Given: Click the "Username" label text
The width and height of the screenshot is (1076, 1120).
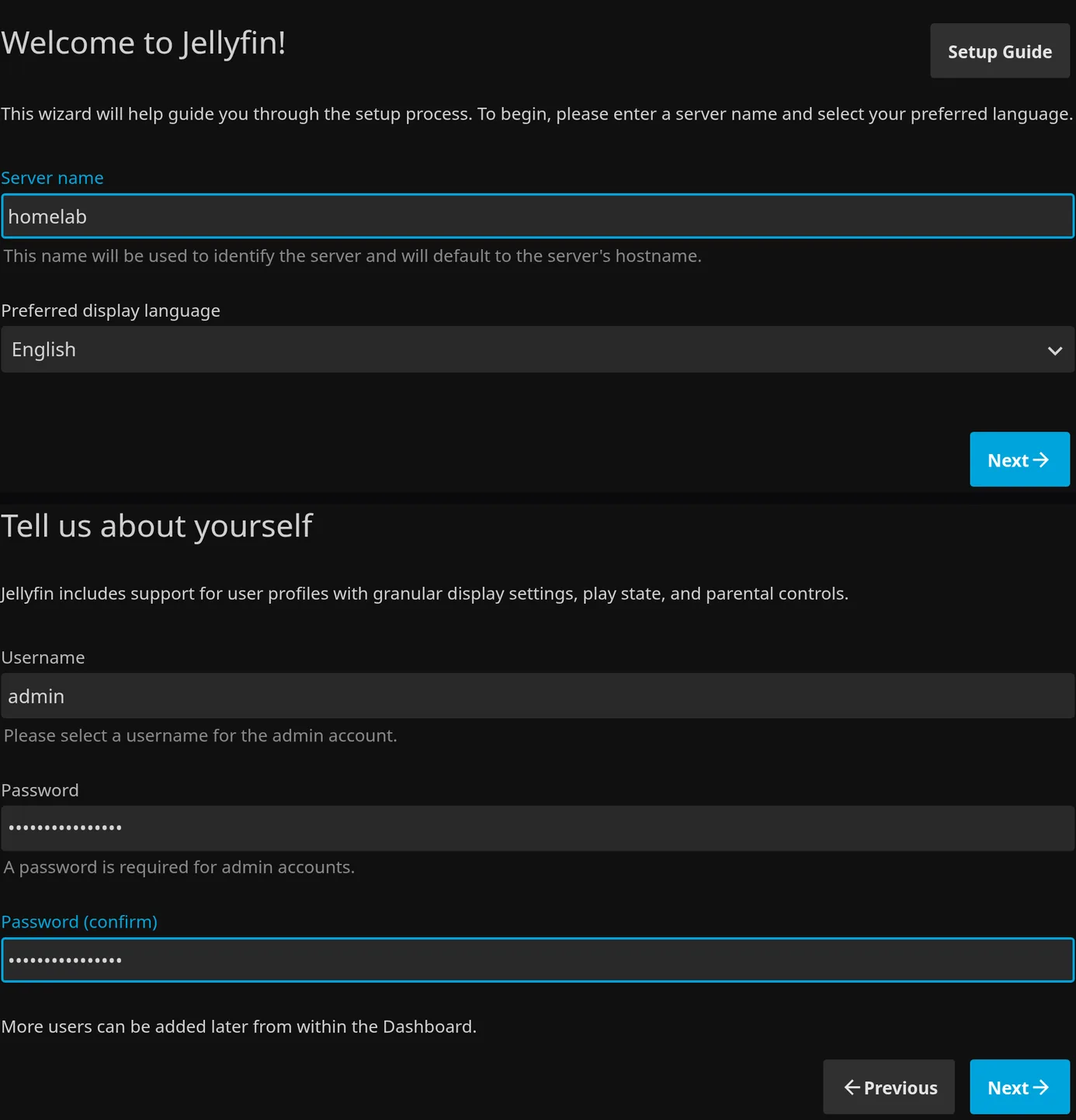Looking at the screenshot, I should point(43,657).
